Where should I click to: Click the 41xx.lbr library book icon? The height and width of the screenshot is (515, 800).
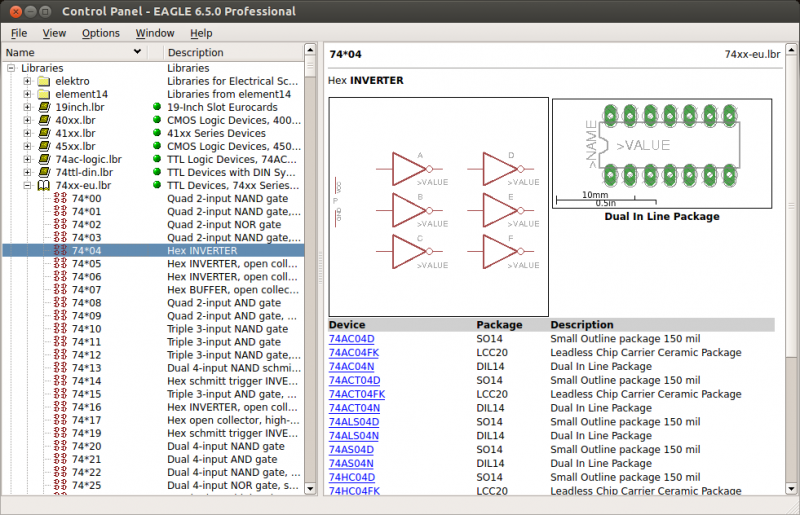coord(44,133)
